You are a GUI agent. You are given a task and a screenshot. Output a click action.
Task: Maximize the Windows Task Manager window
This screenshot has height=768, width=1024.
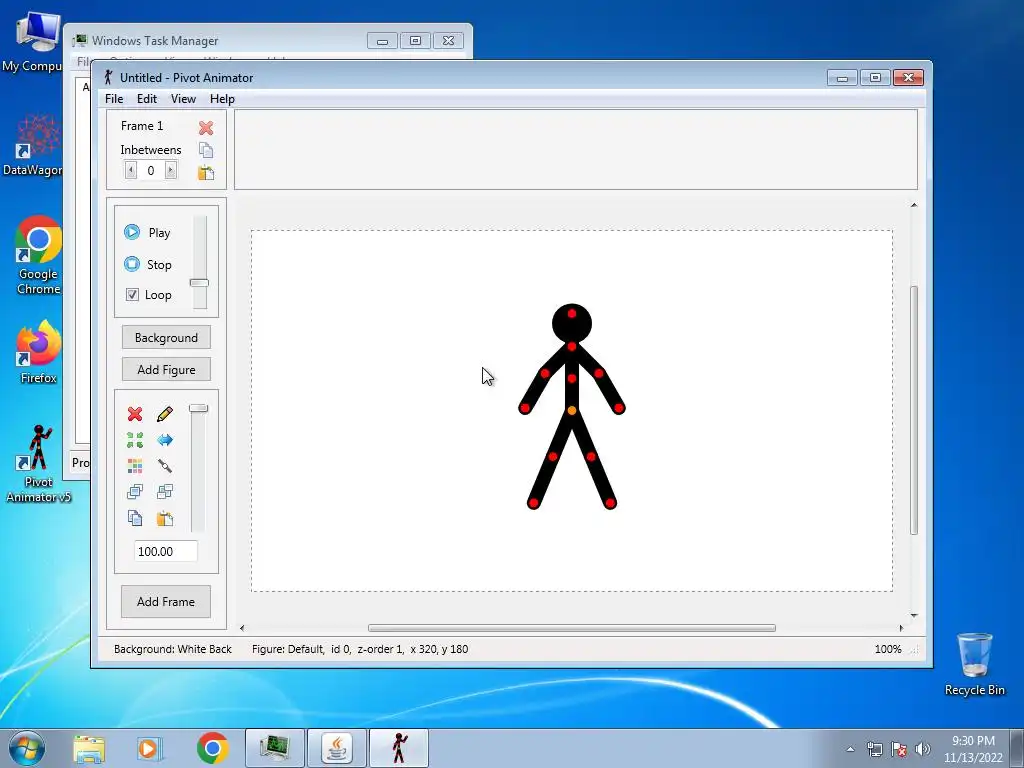click(415, 40)
